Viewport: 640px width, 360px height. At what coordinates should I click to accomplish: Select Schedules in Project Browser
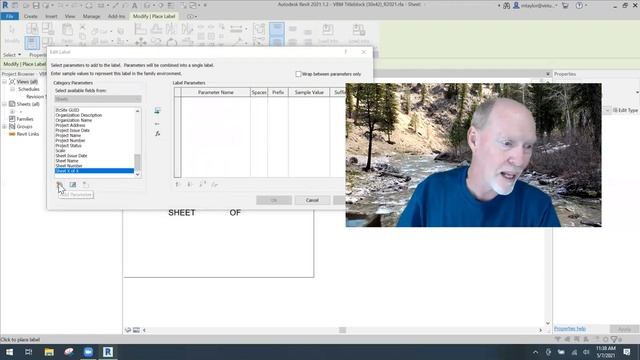(x=29, y=89)
